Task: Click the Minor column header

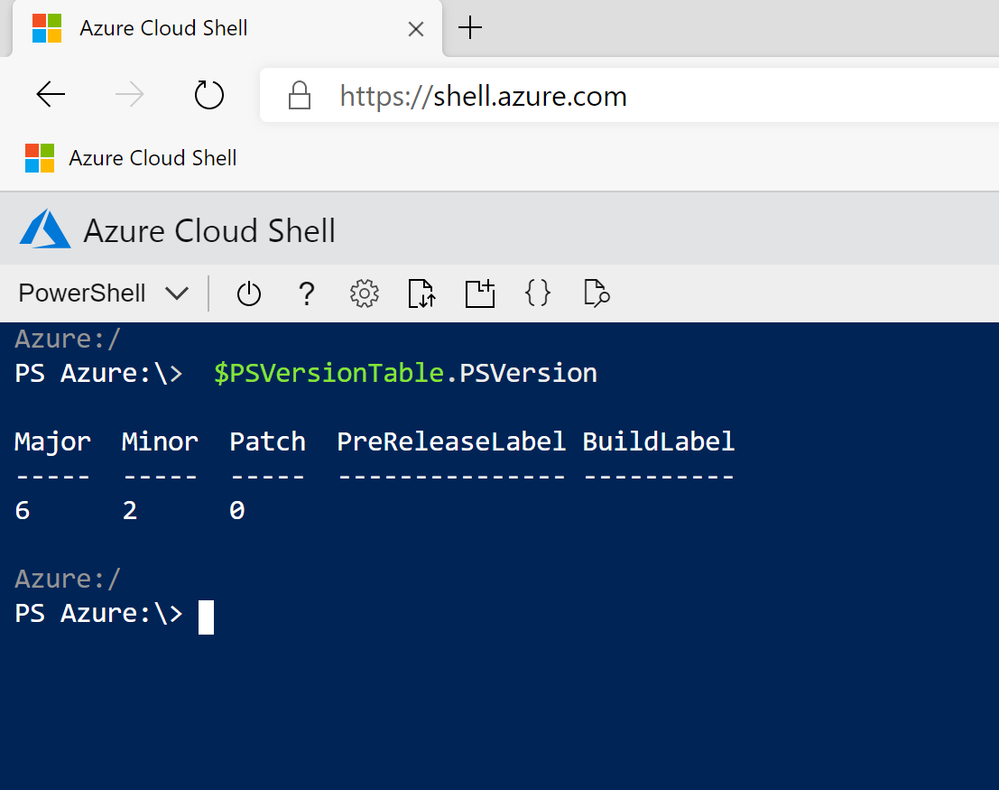Action: [x=160, y=442]
